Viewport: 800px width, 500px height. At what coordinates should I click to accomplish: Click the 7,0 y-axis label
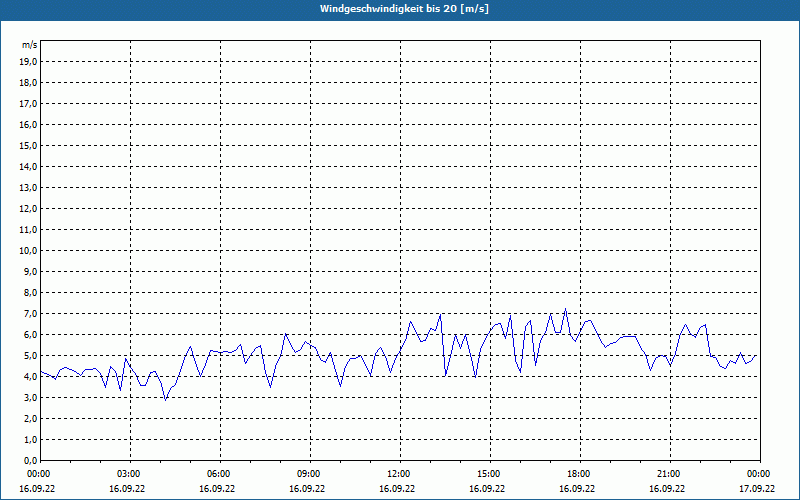(30, 313)
